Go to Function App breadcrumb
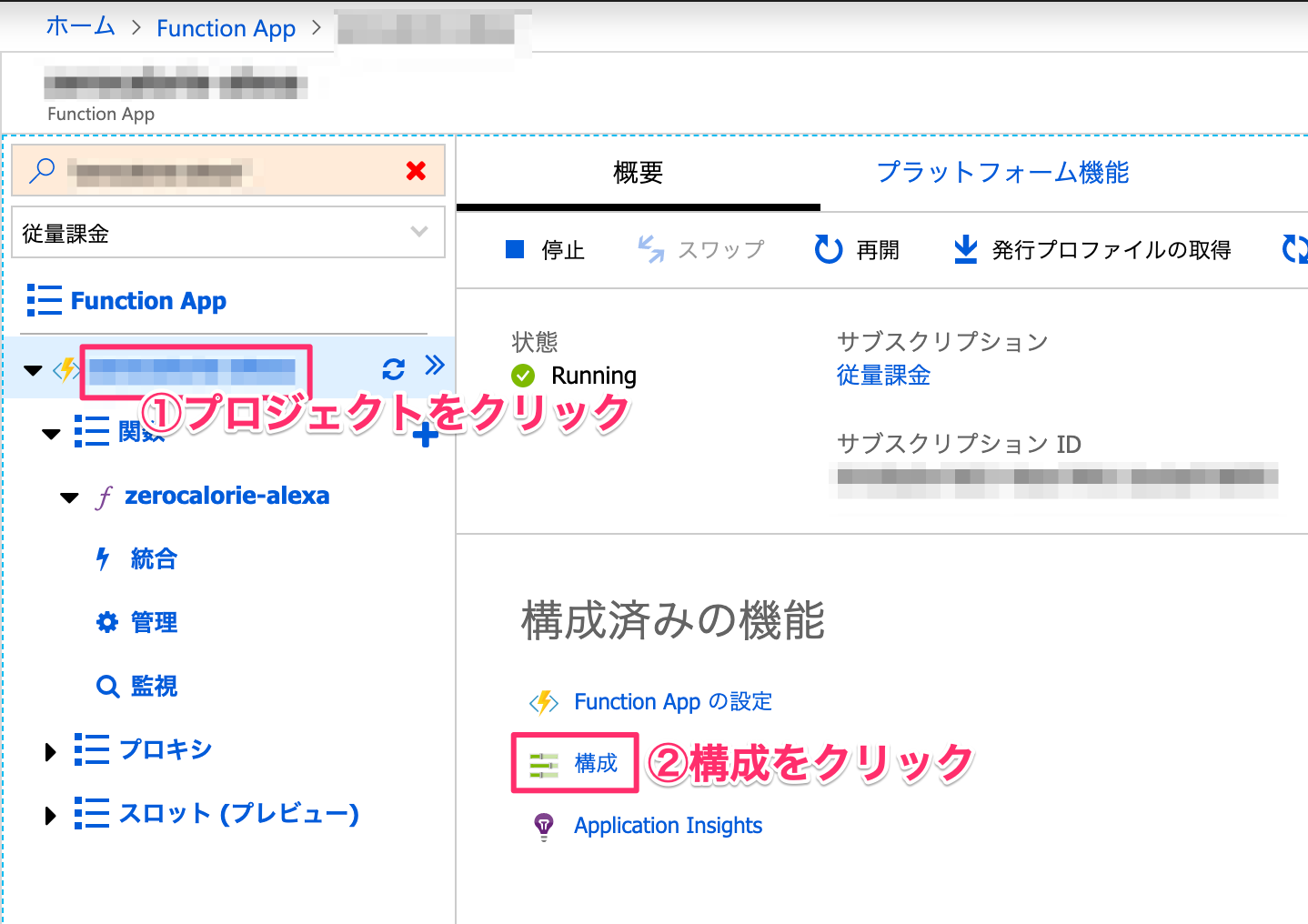This screenshot has width=1308, height=924. point(226,28)
